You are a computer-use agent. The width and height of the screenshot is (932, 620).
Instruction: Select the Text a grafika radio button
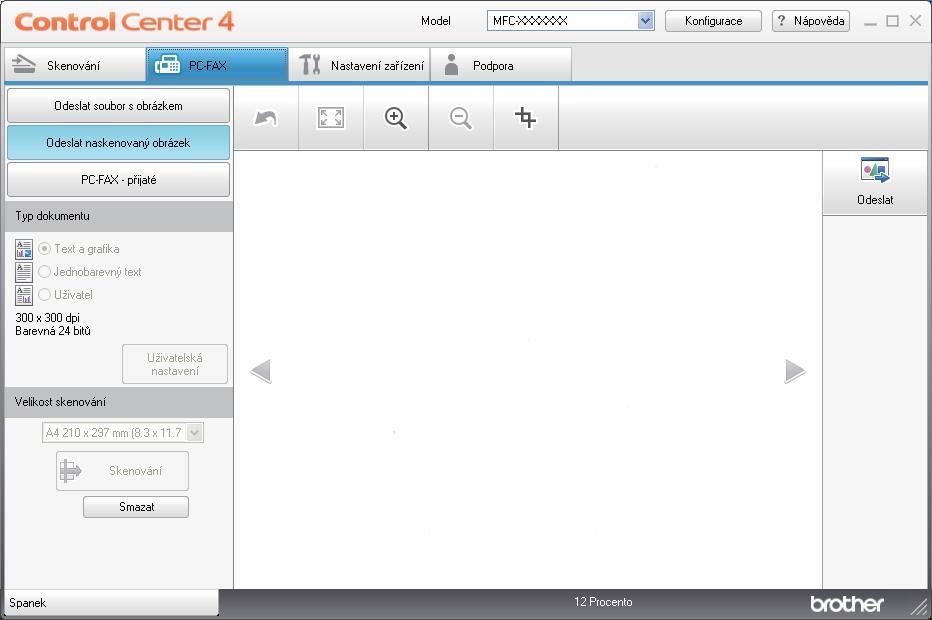pyautogui.click(x=45, y=248)
